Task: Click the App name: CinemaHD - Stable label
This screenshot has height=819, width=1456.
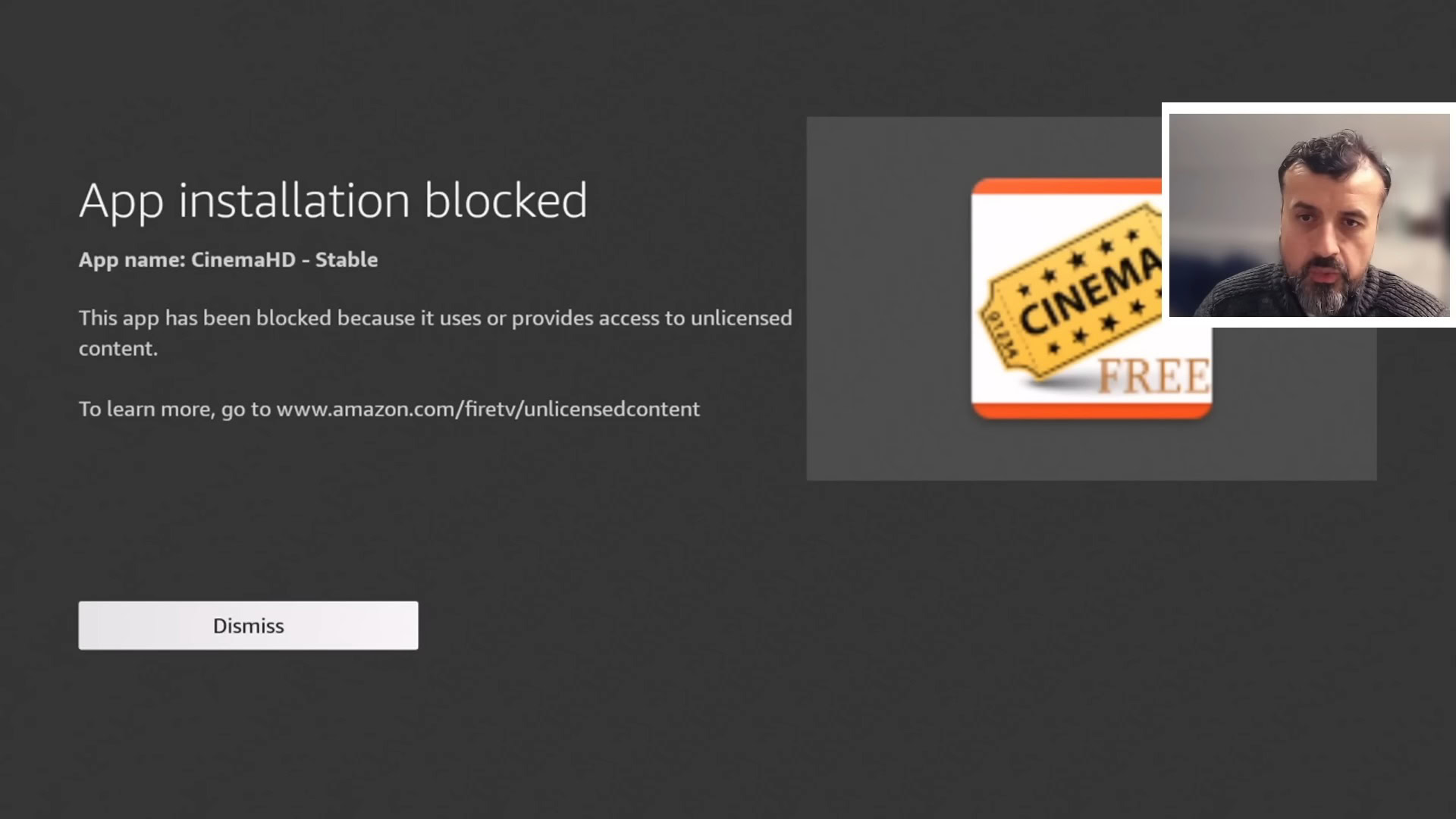Action: click(228, 259)
